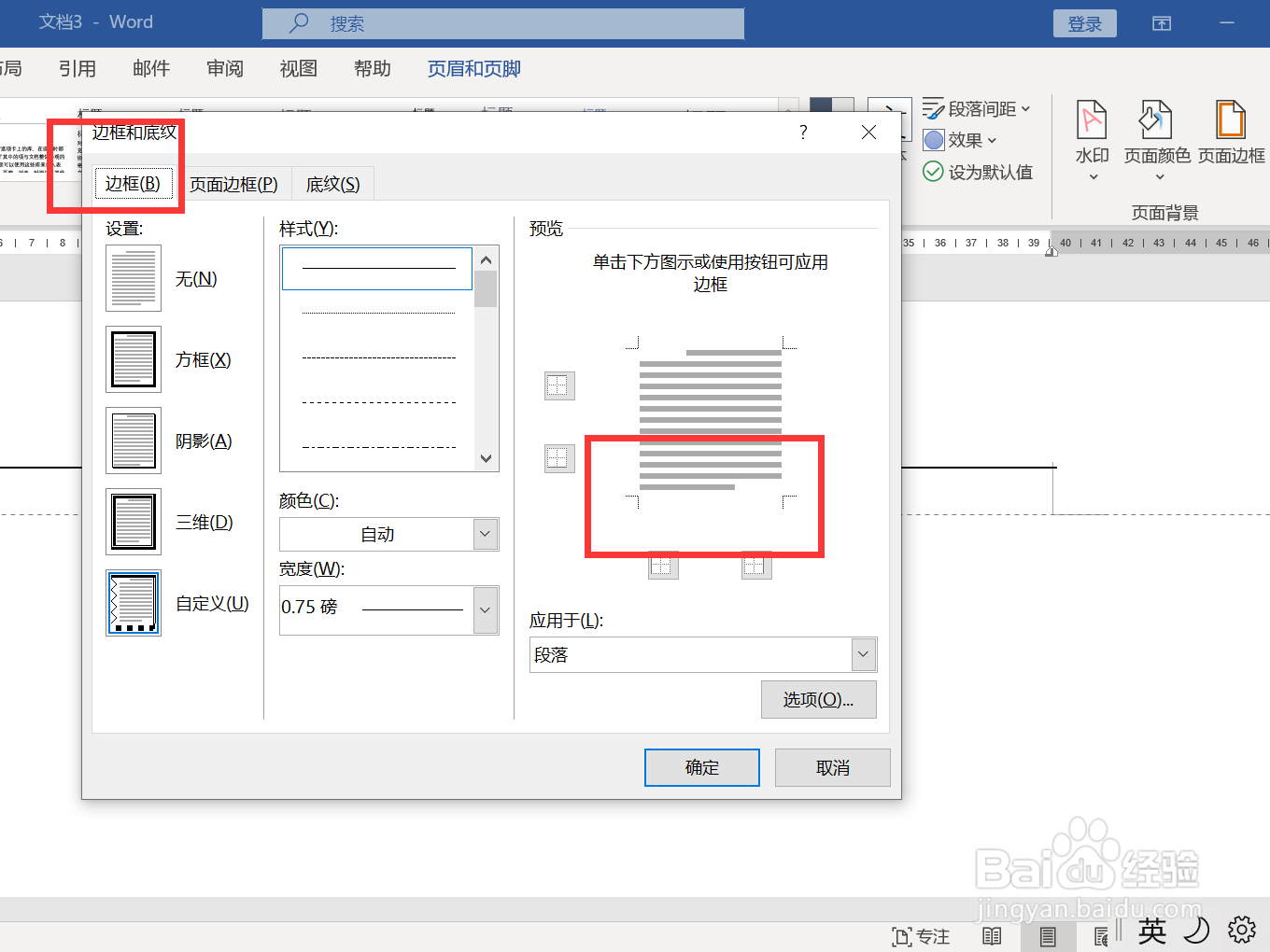This screenshot has height=952, width=1270.
Task: Open the 水印 watermark menu
Action: pos(1093,140)
